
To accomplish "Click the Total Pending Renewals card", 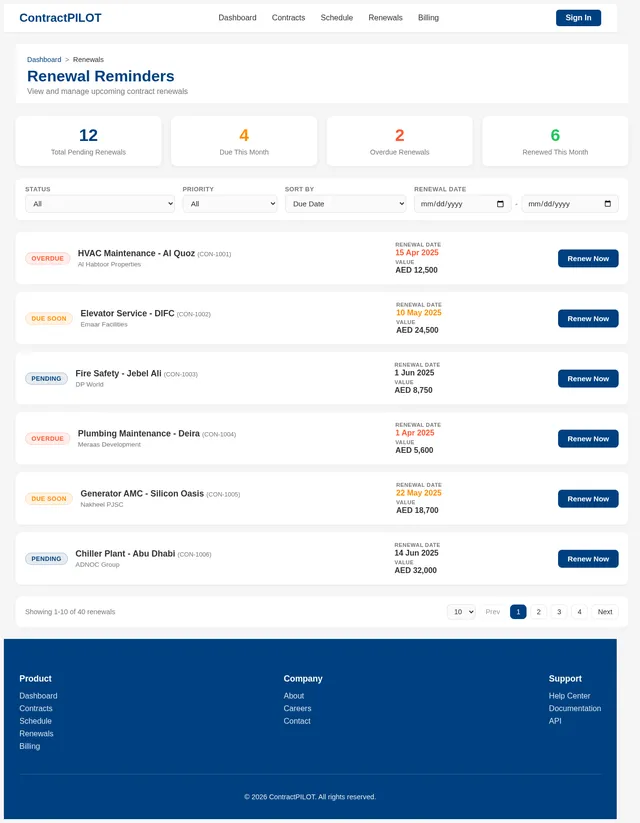I will pyautogui.click(x=88, y=141).
